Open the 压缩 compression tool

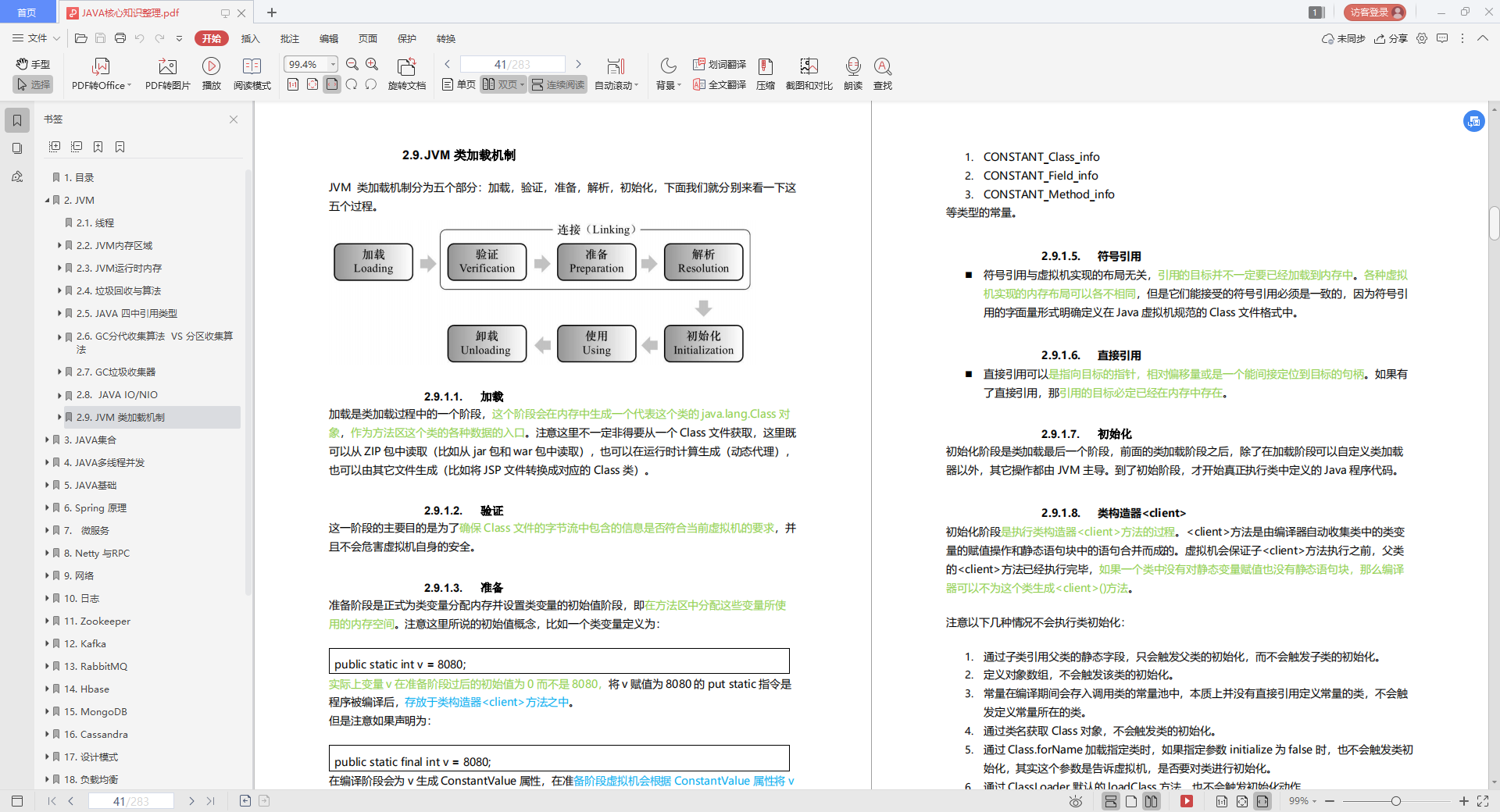point(765,73)
